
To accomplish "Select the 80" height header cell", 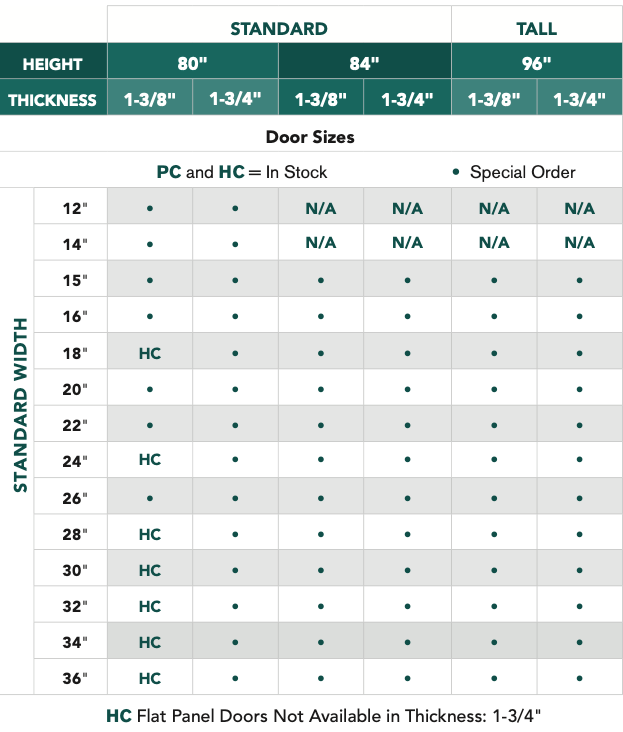I will tap(192, 64).
